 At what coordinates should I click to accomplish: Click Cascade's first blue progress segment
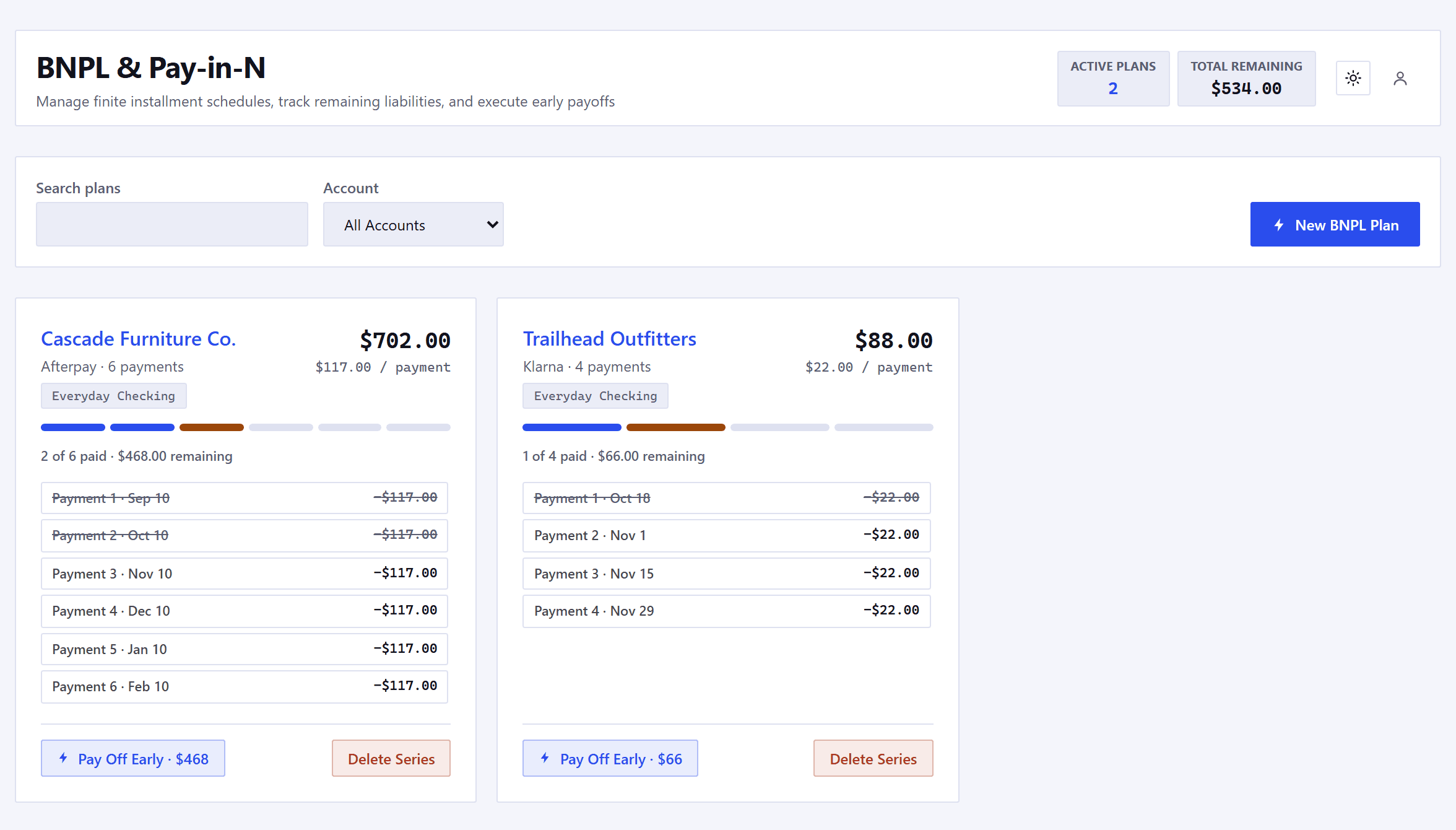click(x=73, y=427)
